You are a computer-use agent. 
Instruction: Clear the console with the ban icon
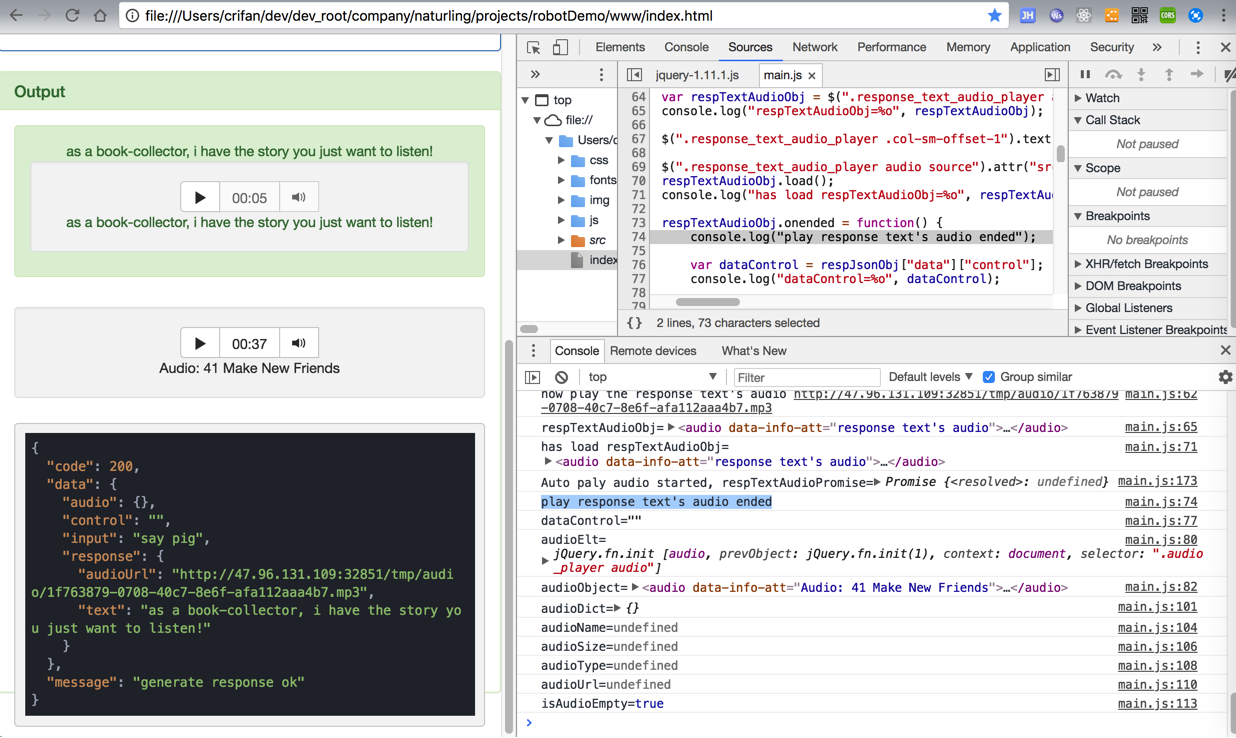(561, 377)
